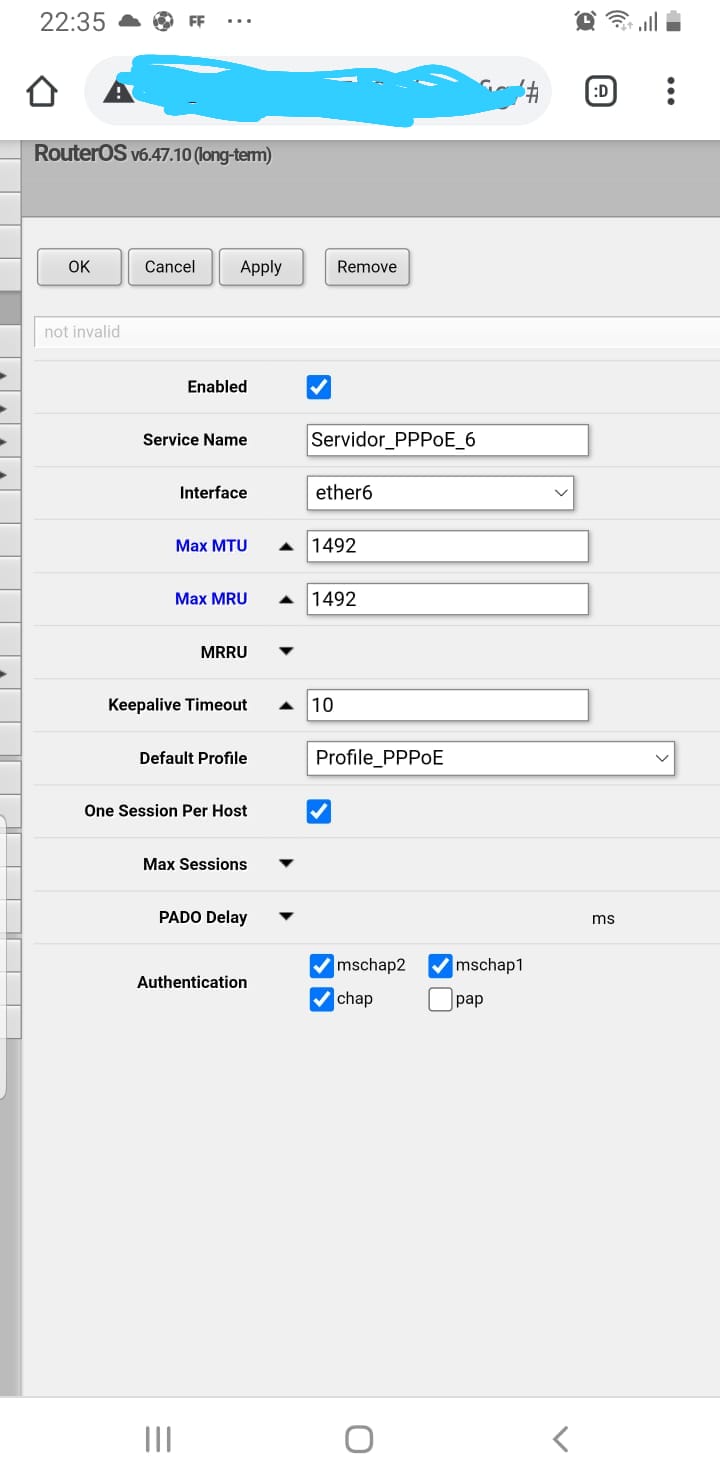Tap the Android home navigation icon
This screenshot has height=1480, width=720.
pyautogui.click(x=359, y=1439)
